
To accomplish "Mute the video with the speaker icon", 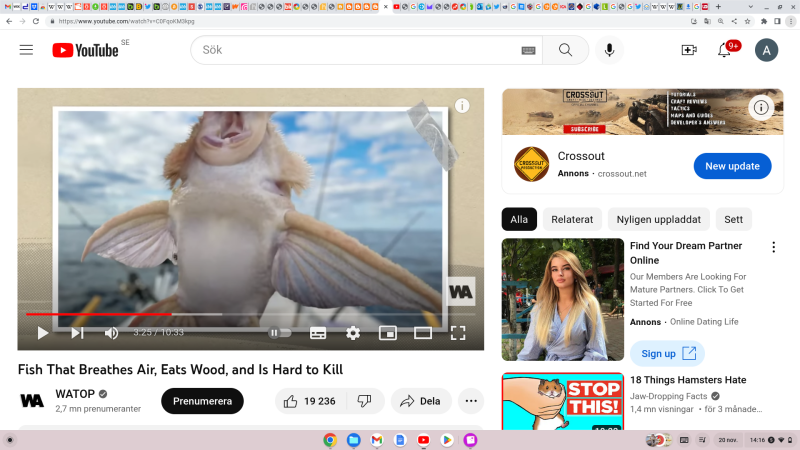I will click(x=111, y=333).
